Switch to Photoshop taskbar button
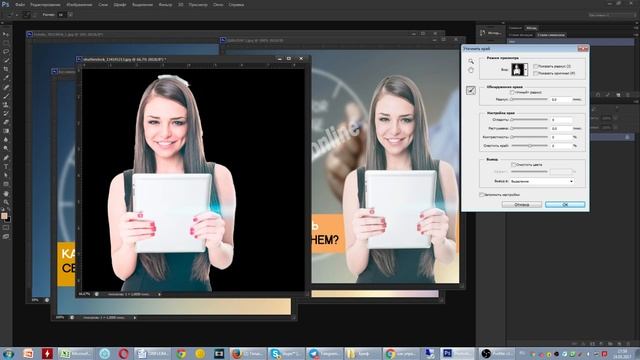The width and height of the screenshot is (640, 360). click(457, 353)
